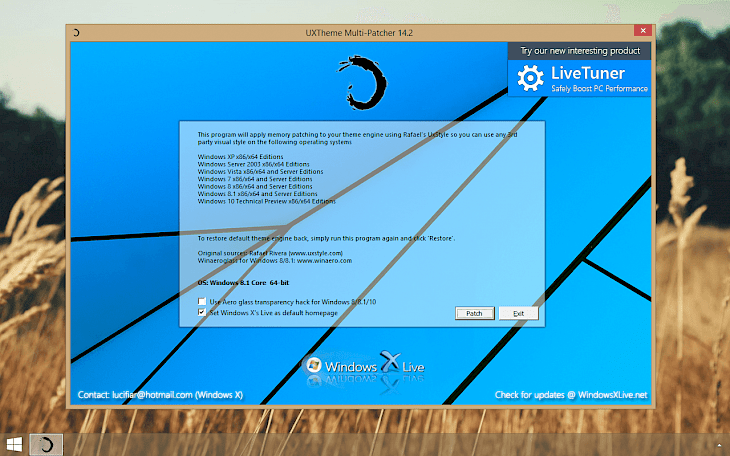Click 'OS: Windows 8.1 Core 64-bit' text

tap(243, 283)
